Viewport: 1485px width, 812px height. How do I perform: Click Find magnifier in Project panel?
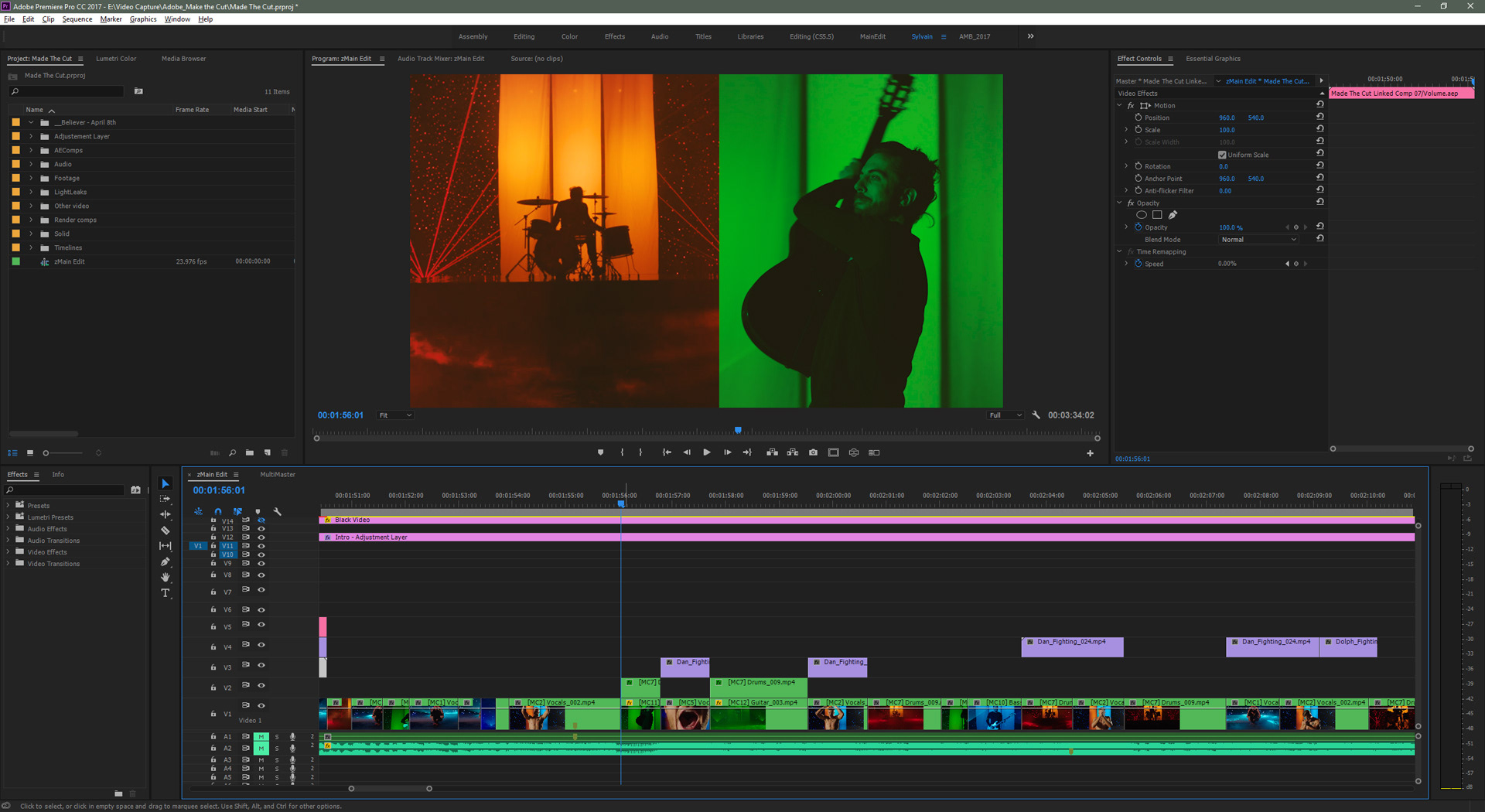232,453
